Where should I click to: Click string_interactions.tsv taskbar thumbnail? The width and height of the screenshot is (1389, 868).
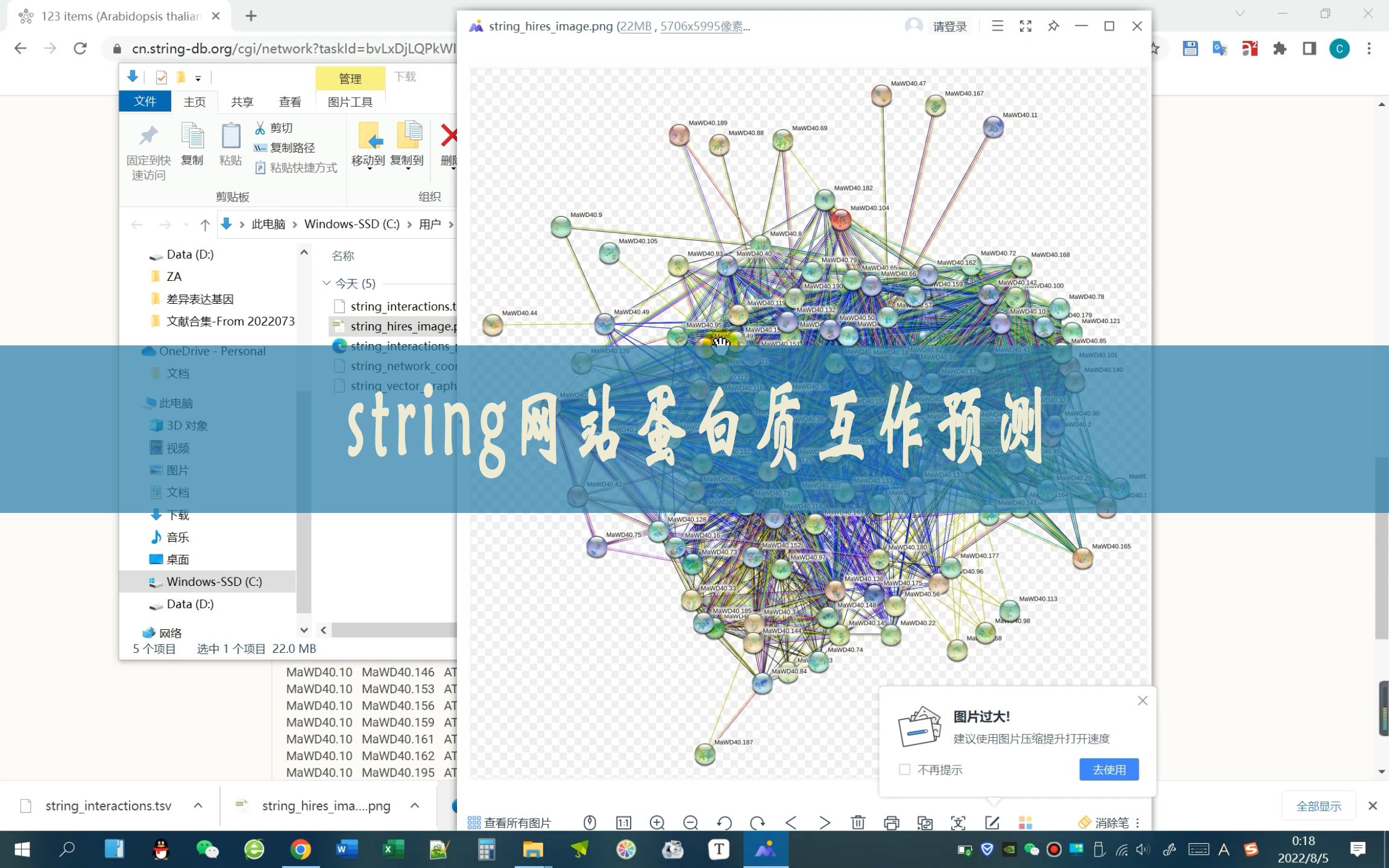click(x=109, y=805)
